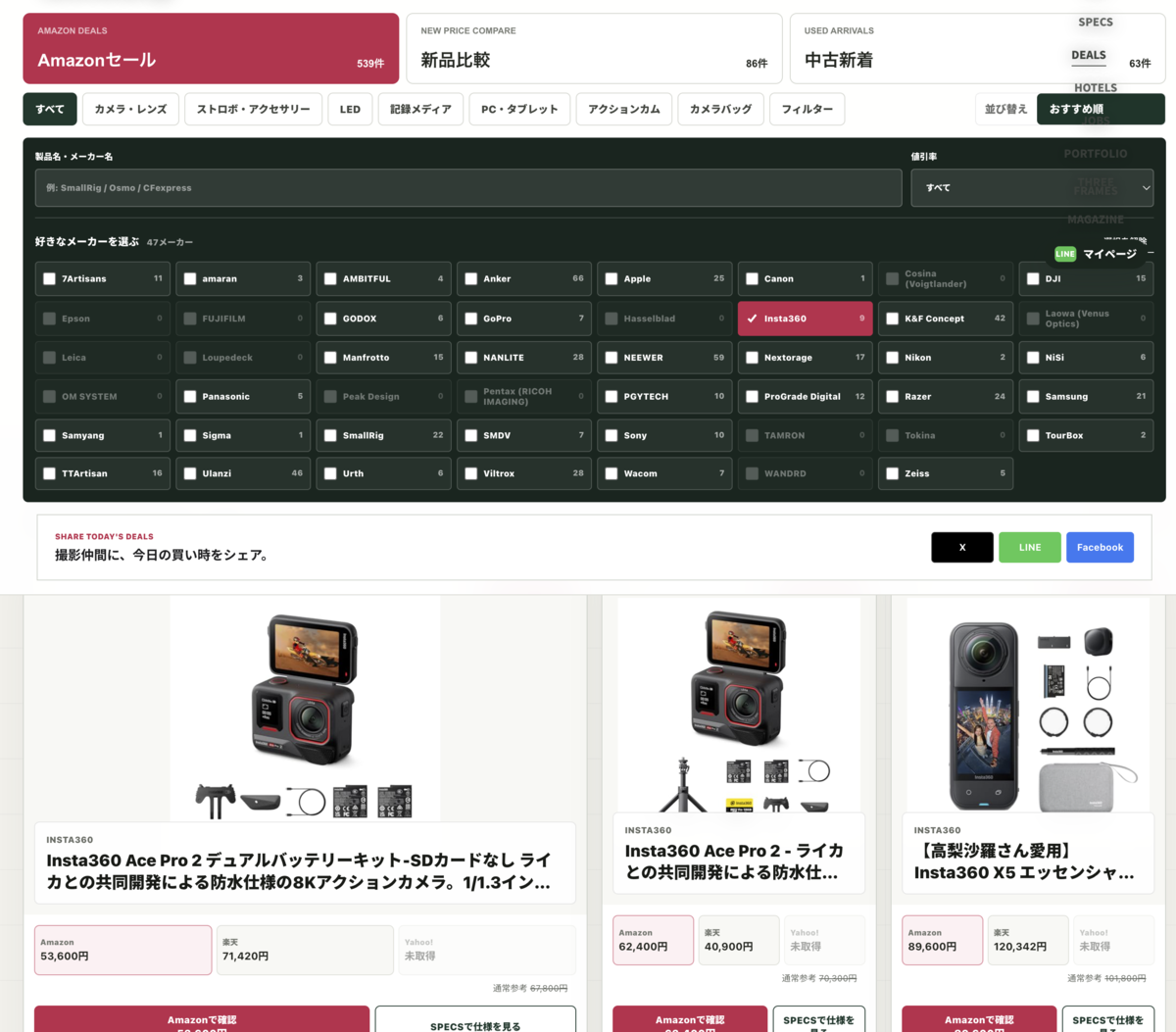The height and width of the screenshot is (1032, 1176).
Task: Select the ストロボ・アクセサリー category
Action: tap(253, 109)
